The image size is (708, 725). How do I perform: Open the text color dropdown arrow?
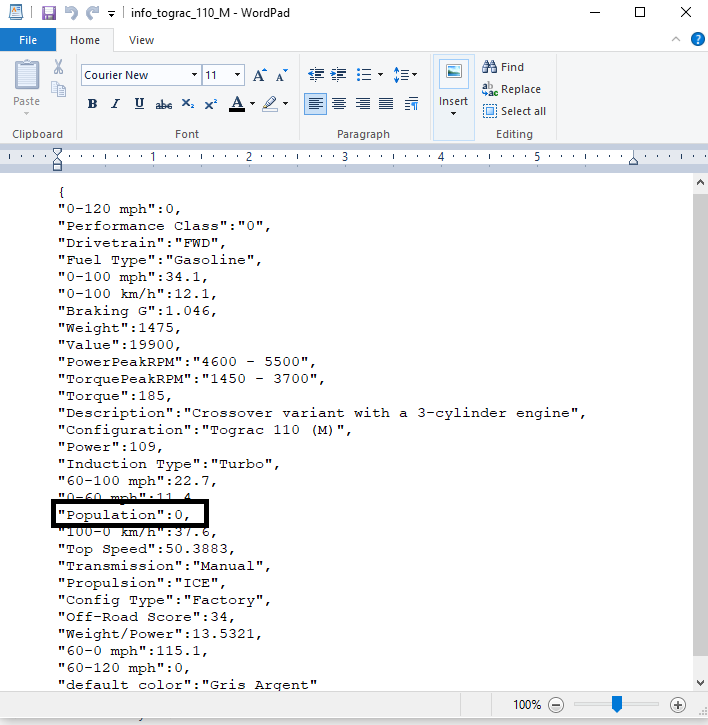pyautogui.click(x=252, y=104)
